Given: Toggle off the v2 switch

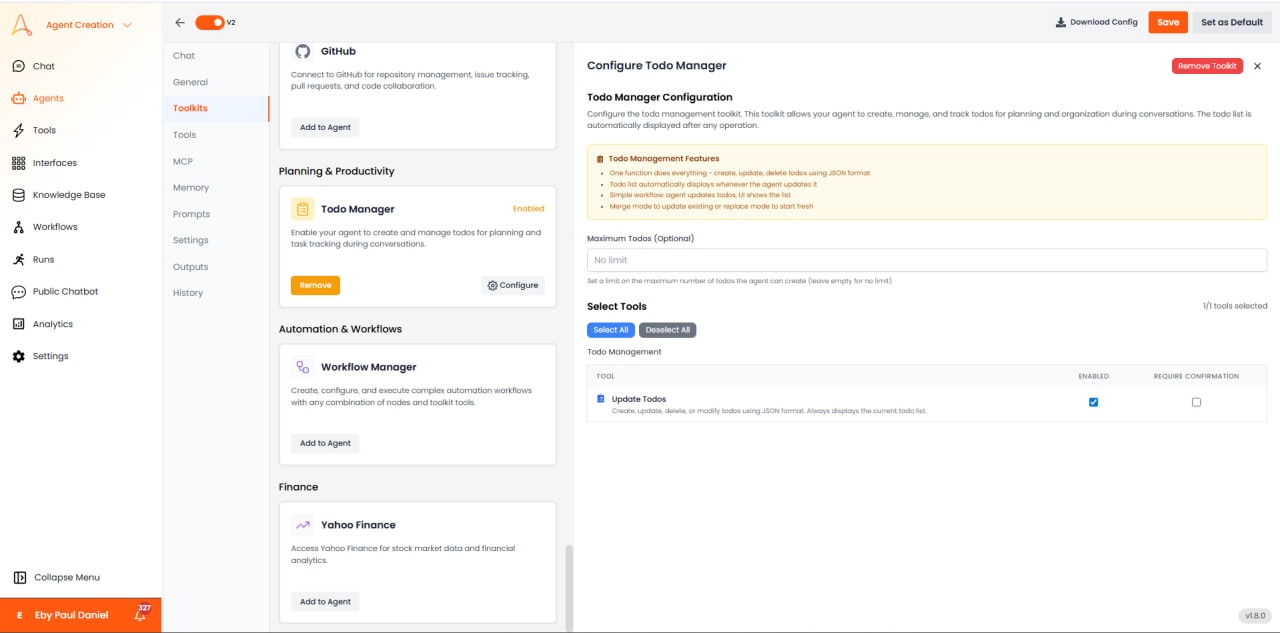Looking at the screenshot, I should pos(210,20).
